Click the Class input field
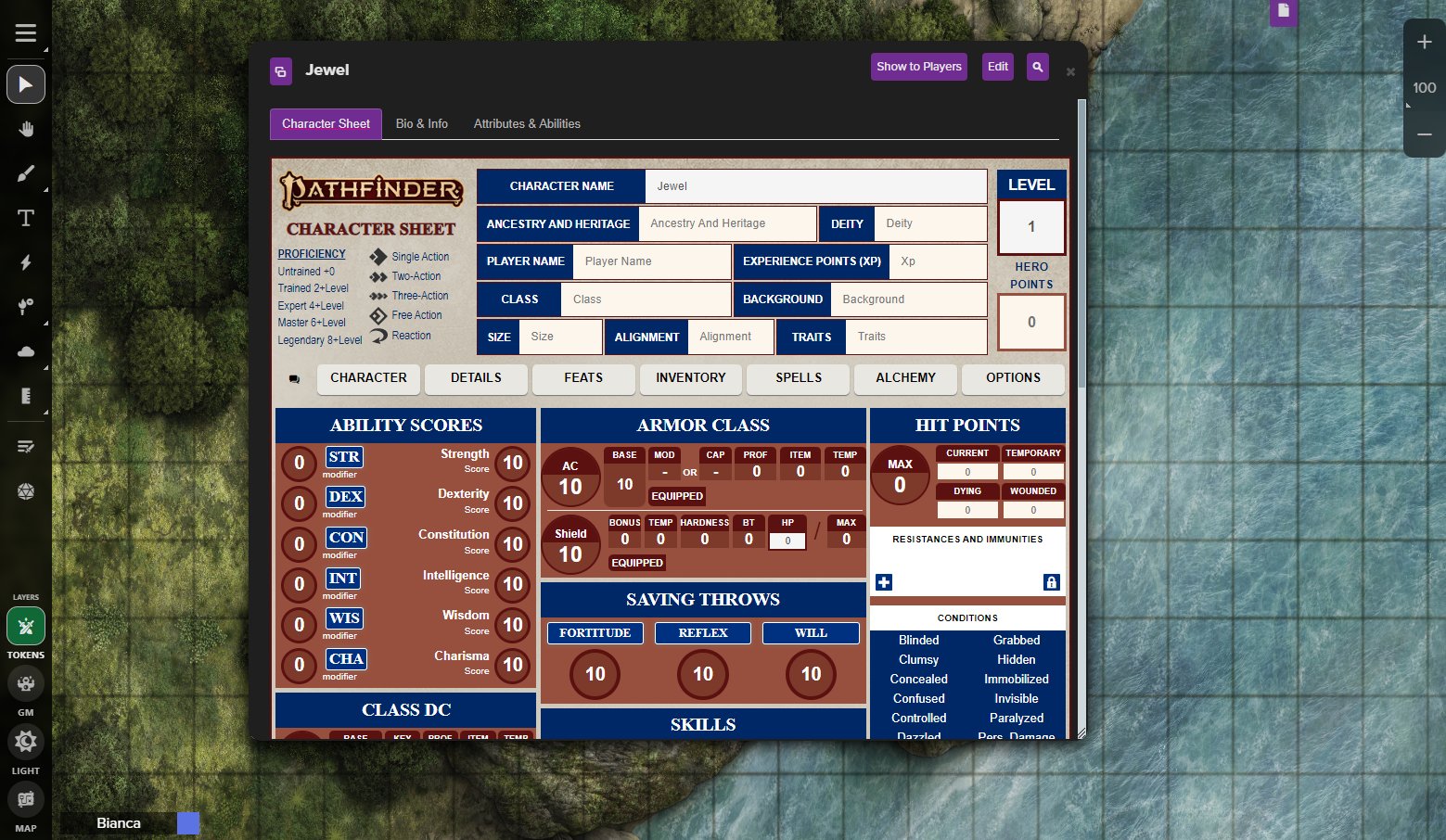Screen dimensions: 1446x840 click(x=646, y=299)
